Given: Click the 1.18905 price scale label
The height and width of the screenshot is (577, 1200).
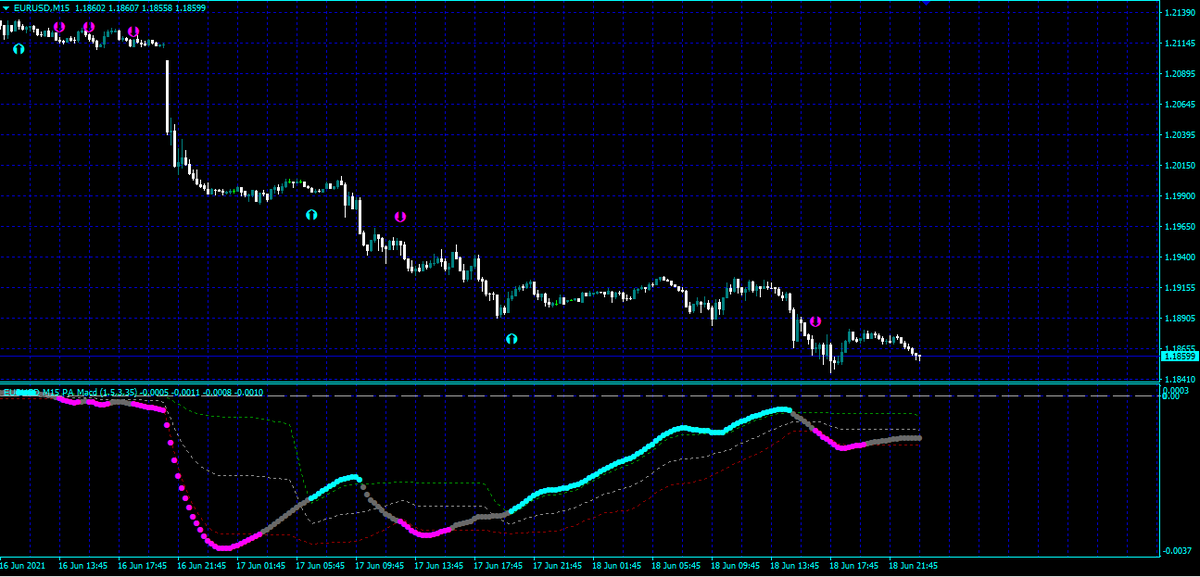Looking at the screenshot, I should click(x=1180, y=318).
